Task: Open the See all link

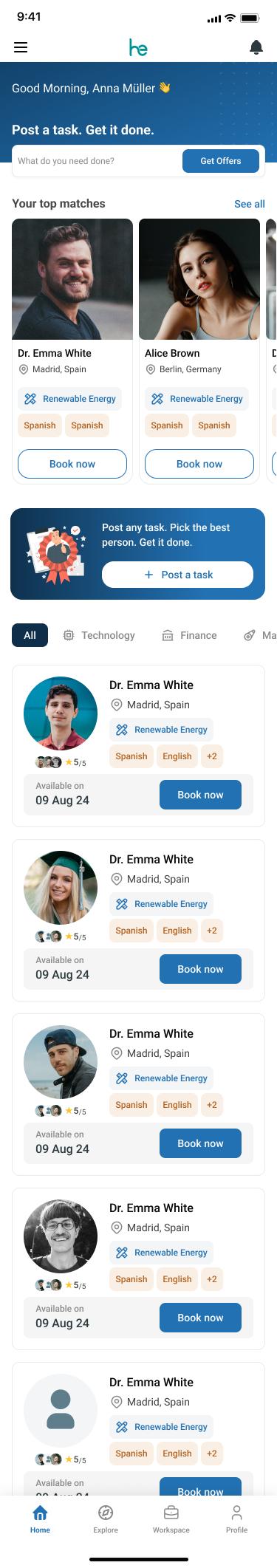Action: 250,204
